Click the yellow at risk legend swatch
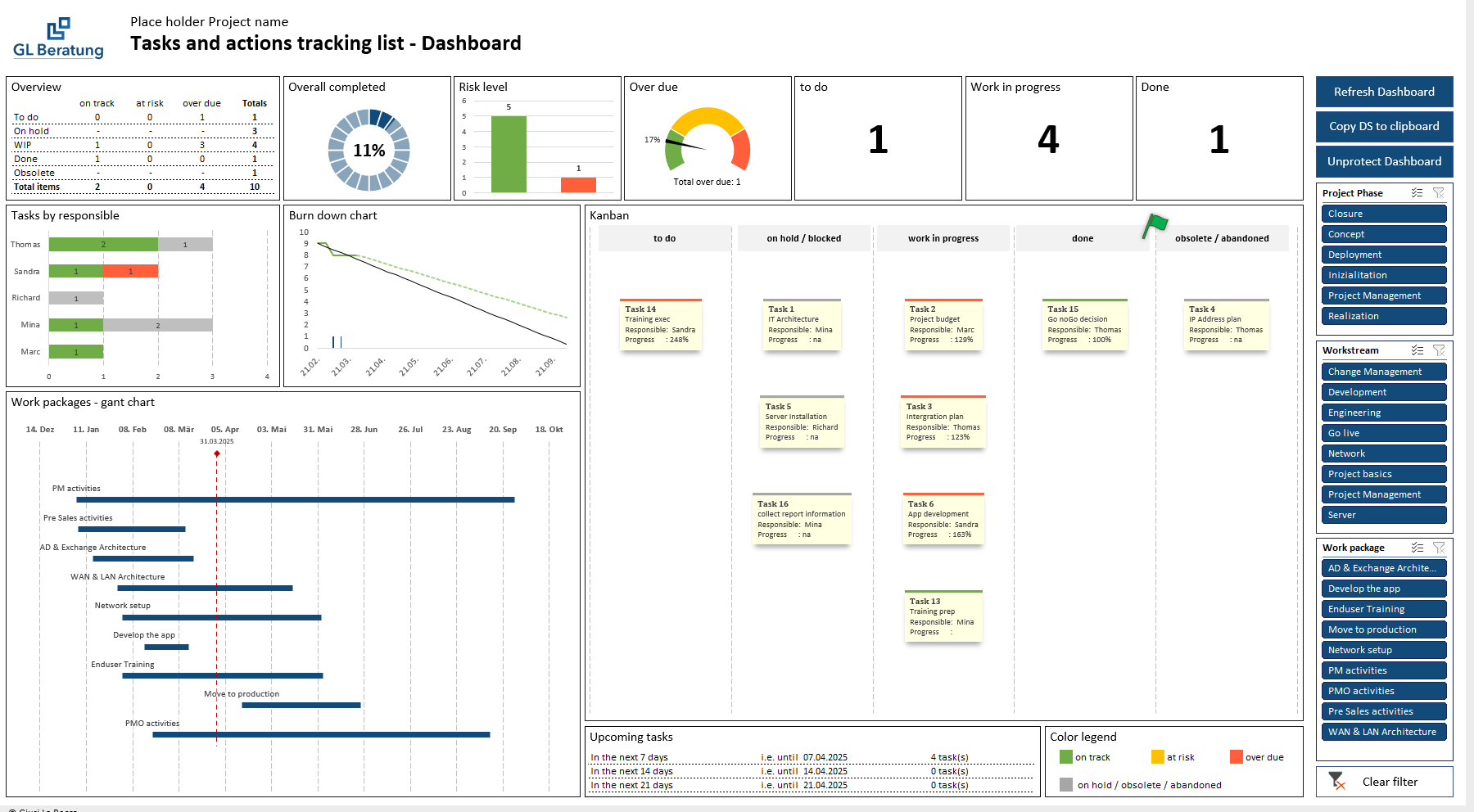1474x812 pixels. click(1157, 757)
